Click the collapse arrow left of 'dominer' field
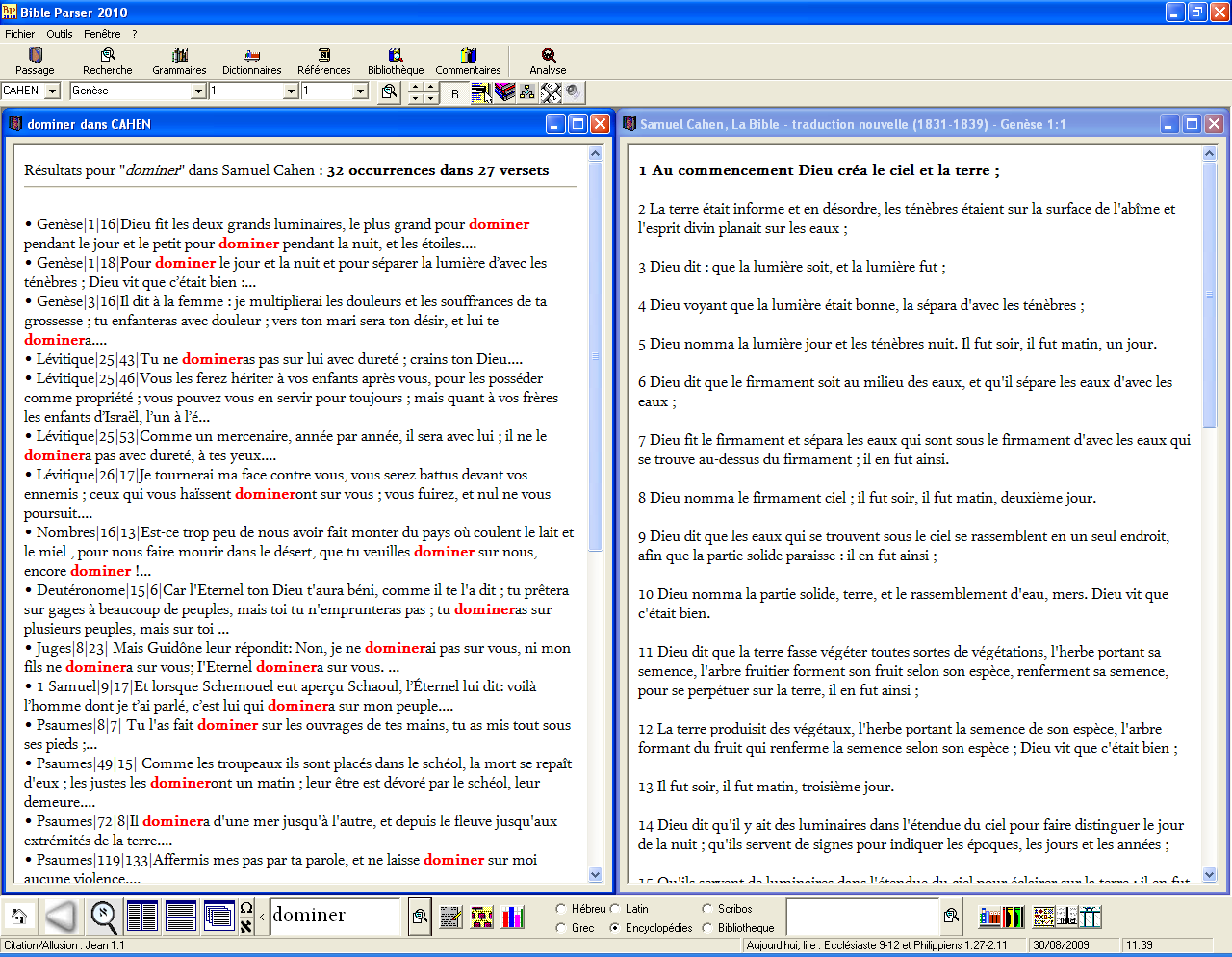 point(263,917)
